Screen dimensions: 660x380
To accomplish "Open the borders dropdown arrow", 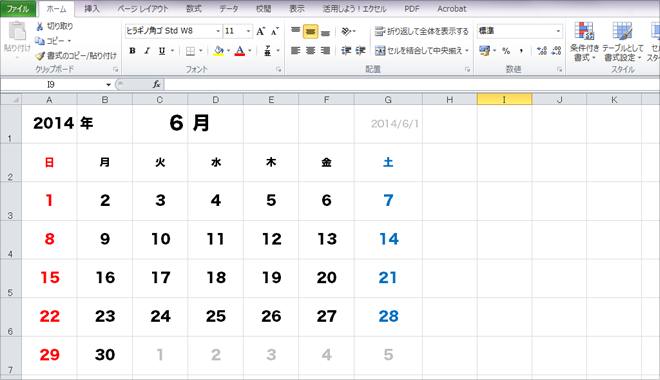I will (201, 51).
